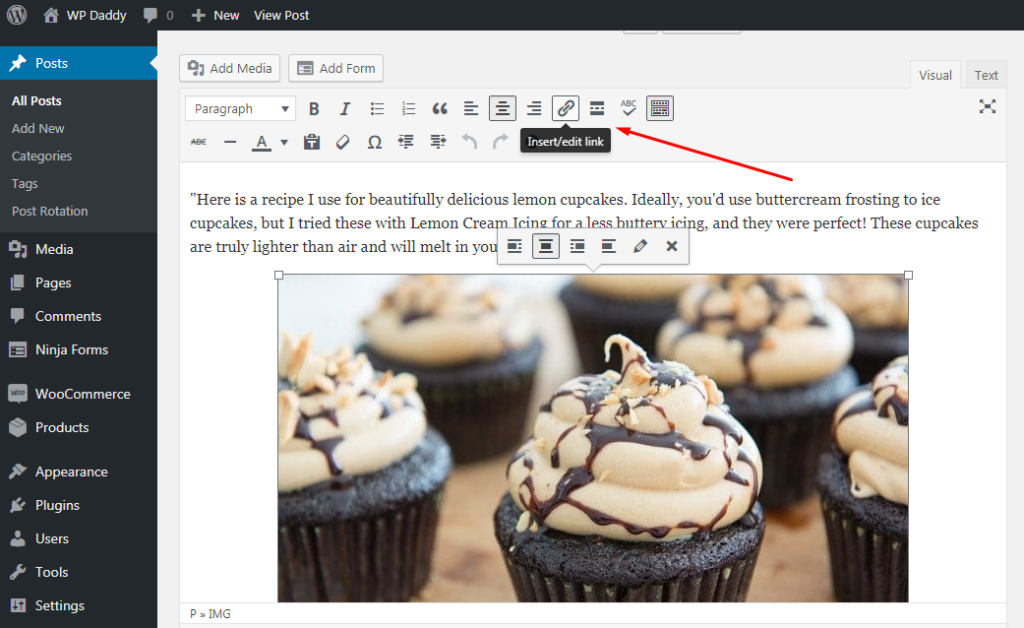Apply text color using the A swatch
Screen dimensions: 1024x628
[x=262, y=142]
